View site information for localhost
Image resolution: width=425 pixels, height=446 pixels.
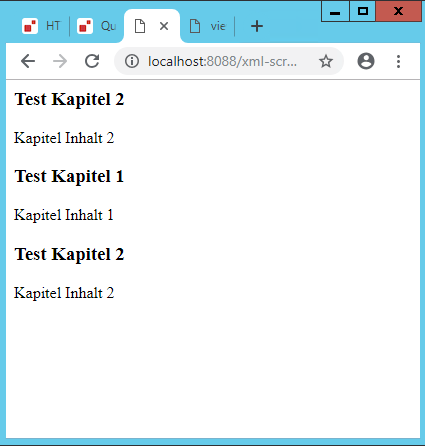pyautogui.click(x=132, y=61)
